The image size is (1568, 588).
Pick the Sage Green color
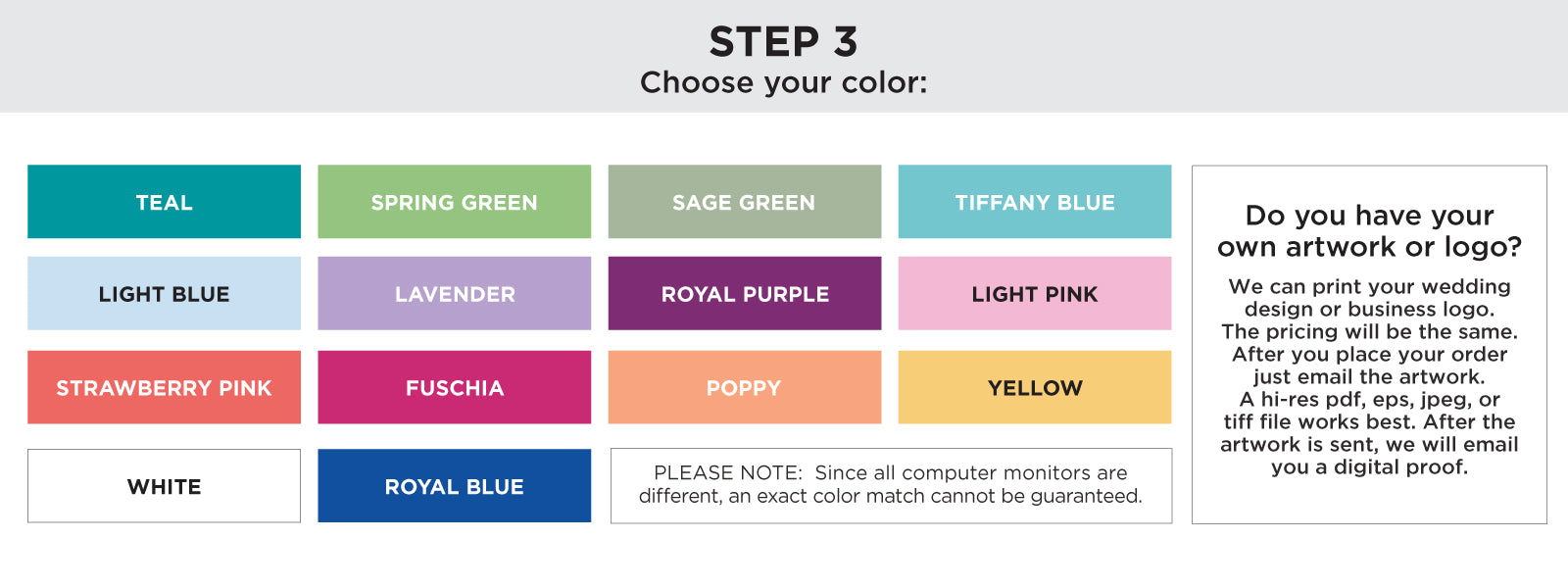tap(744, 202)
